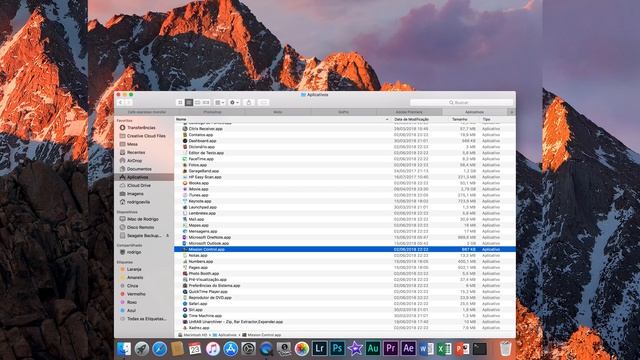Go back in Finder navigation
640x360 pixels.
pos(120,102)
